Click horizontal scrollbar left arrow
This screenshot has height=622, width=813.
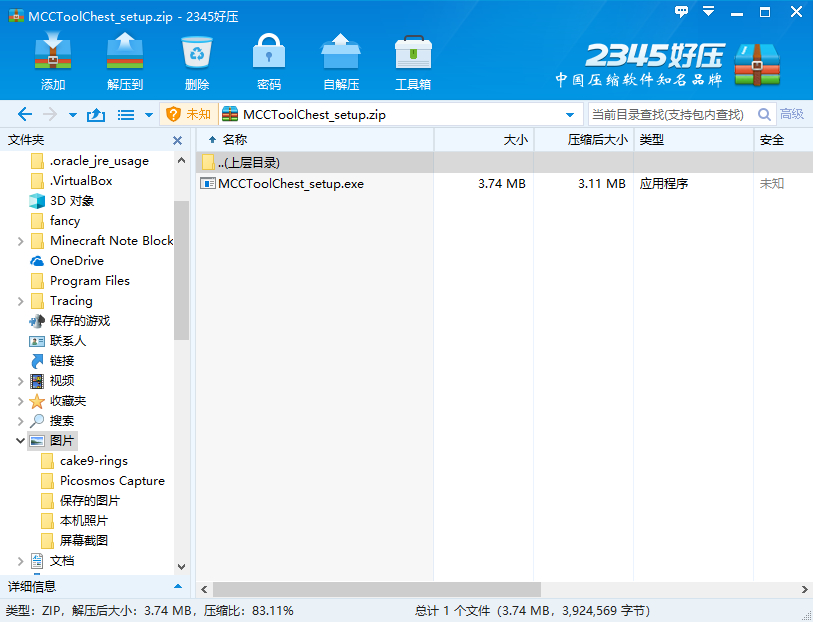(x=204, y=589)
